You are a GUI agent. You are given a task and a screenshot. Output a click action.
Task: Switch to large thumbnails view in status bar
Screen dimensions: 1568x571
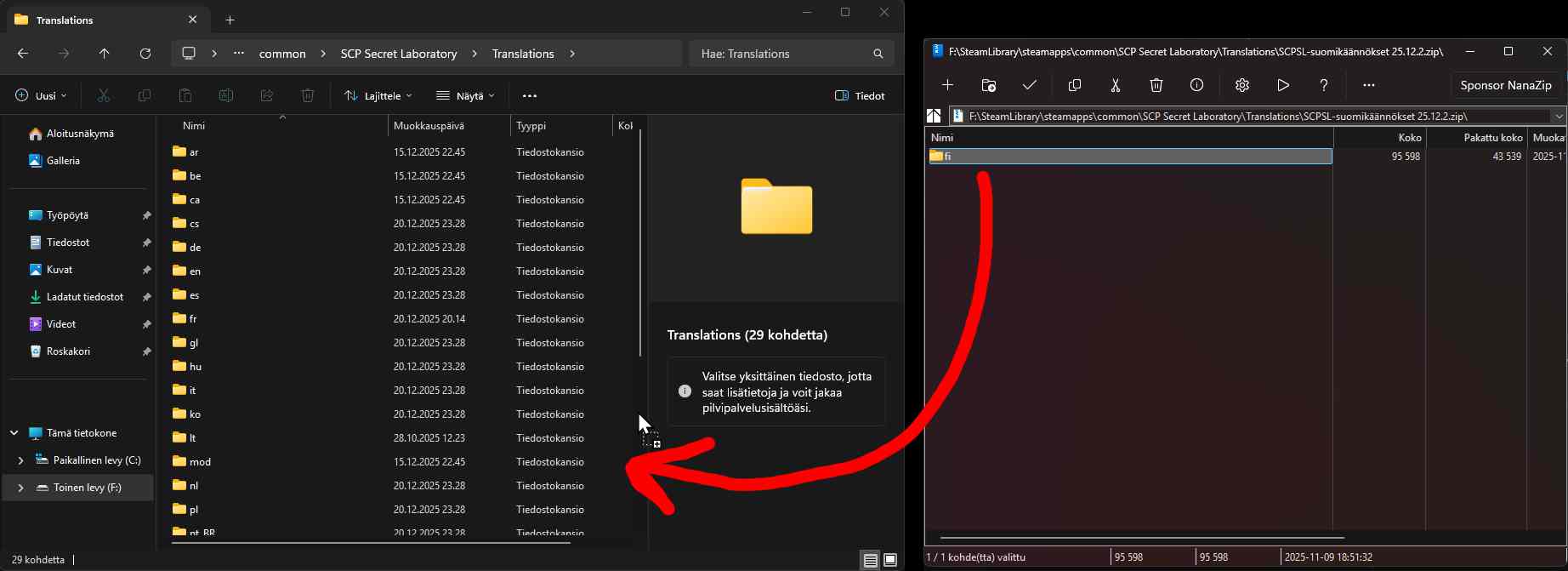(890, 560)
